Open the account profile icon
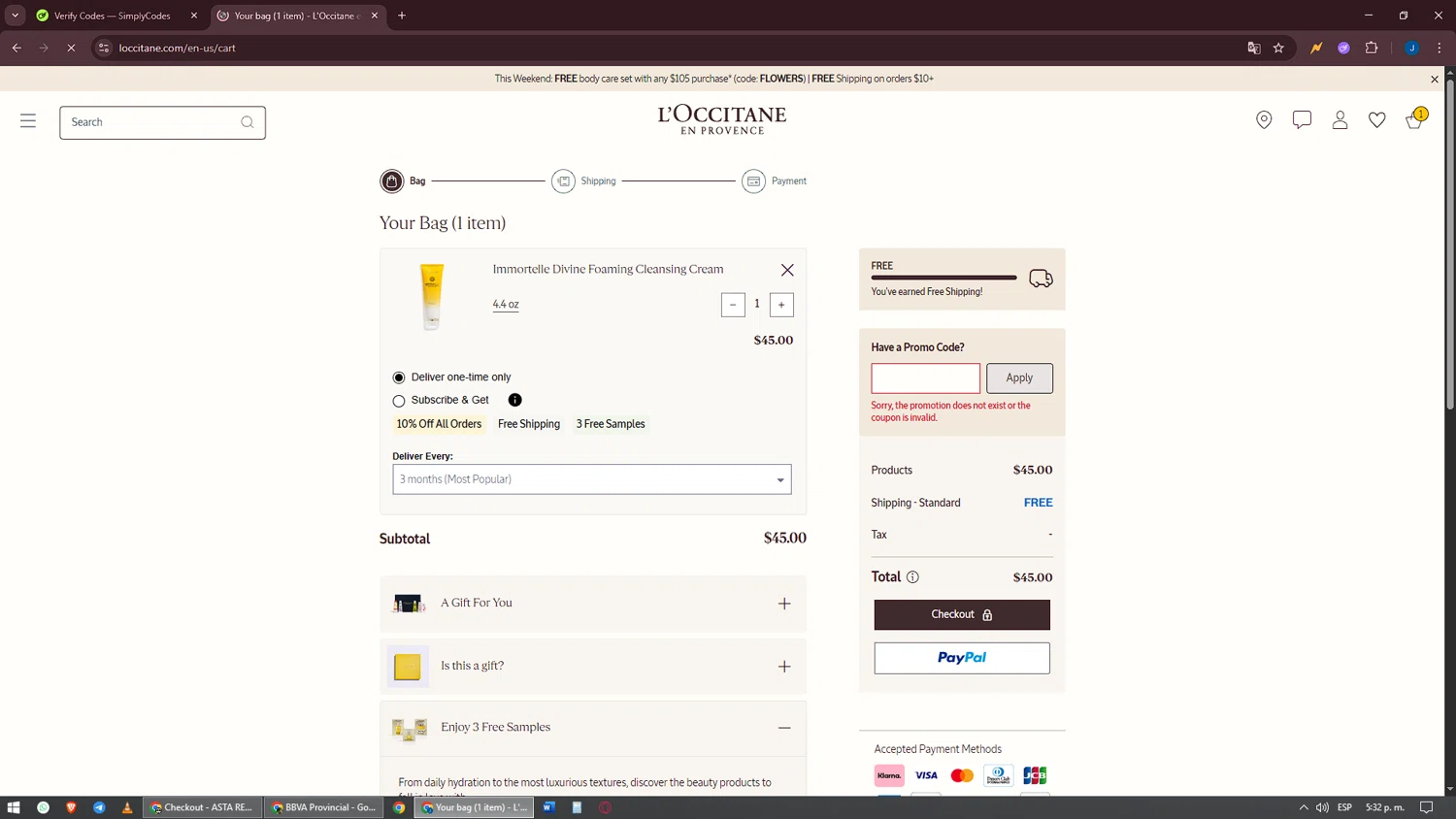1456x819 pixels. pos(1340,119)
